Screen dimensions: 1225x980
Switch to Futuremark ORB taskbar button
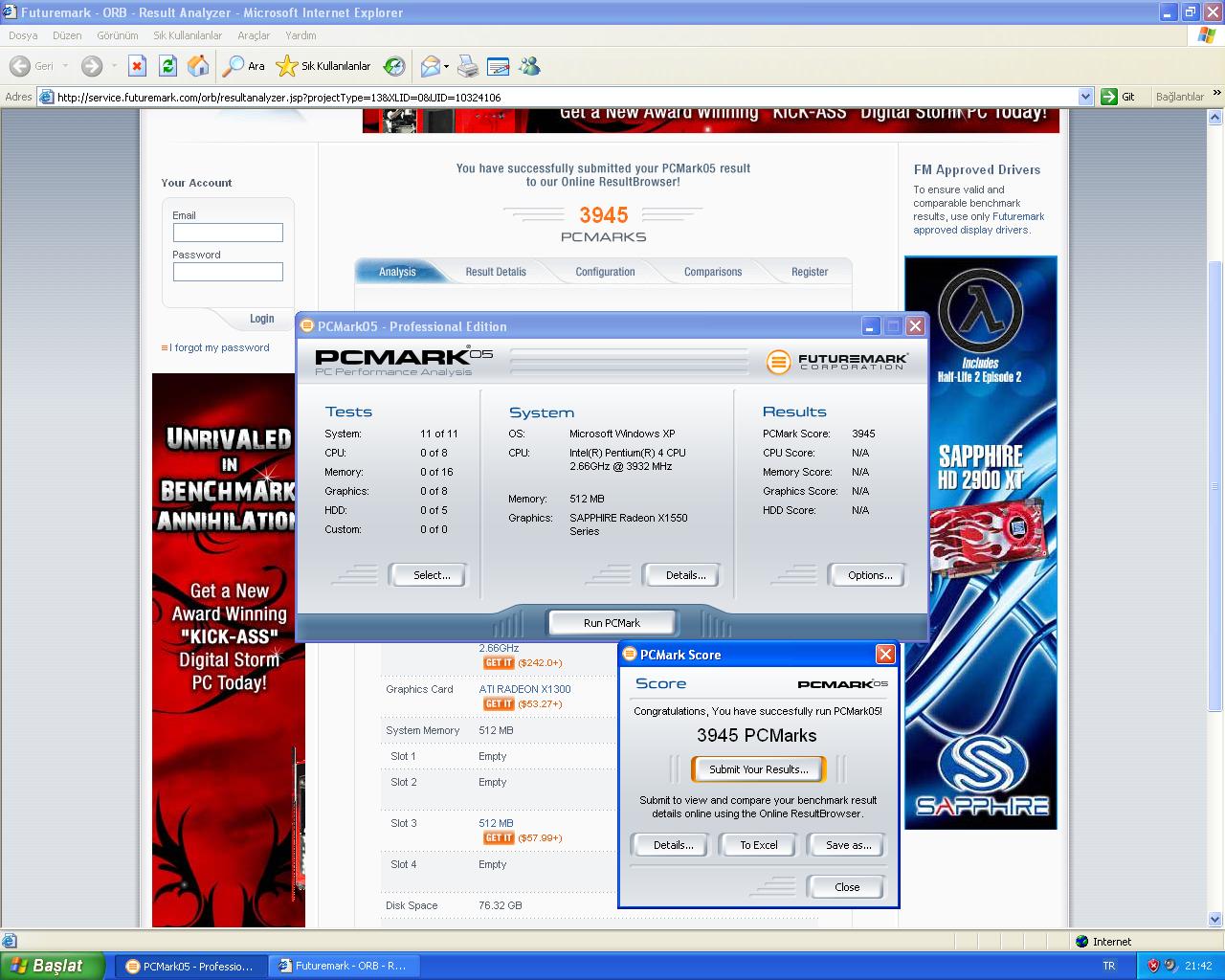pos(344,966)
